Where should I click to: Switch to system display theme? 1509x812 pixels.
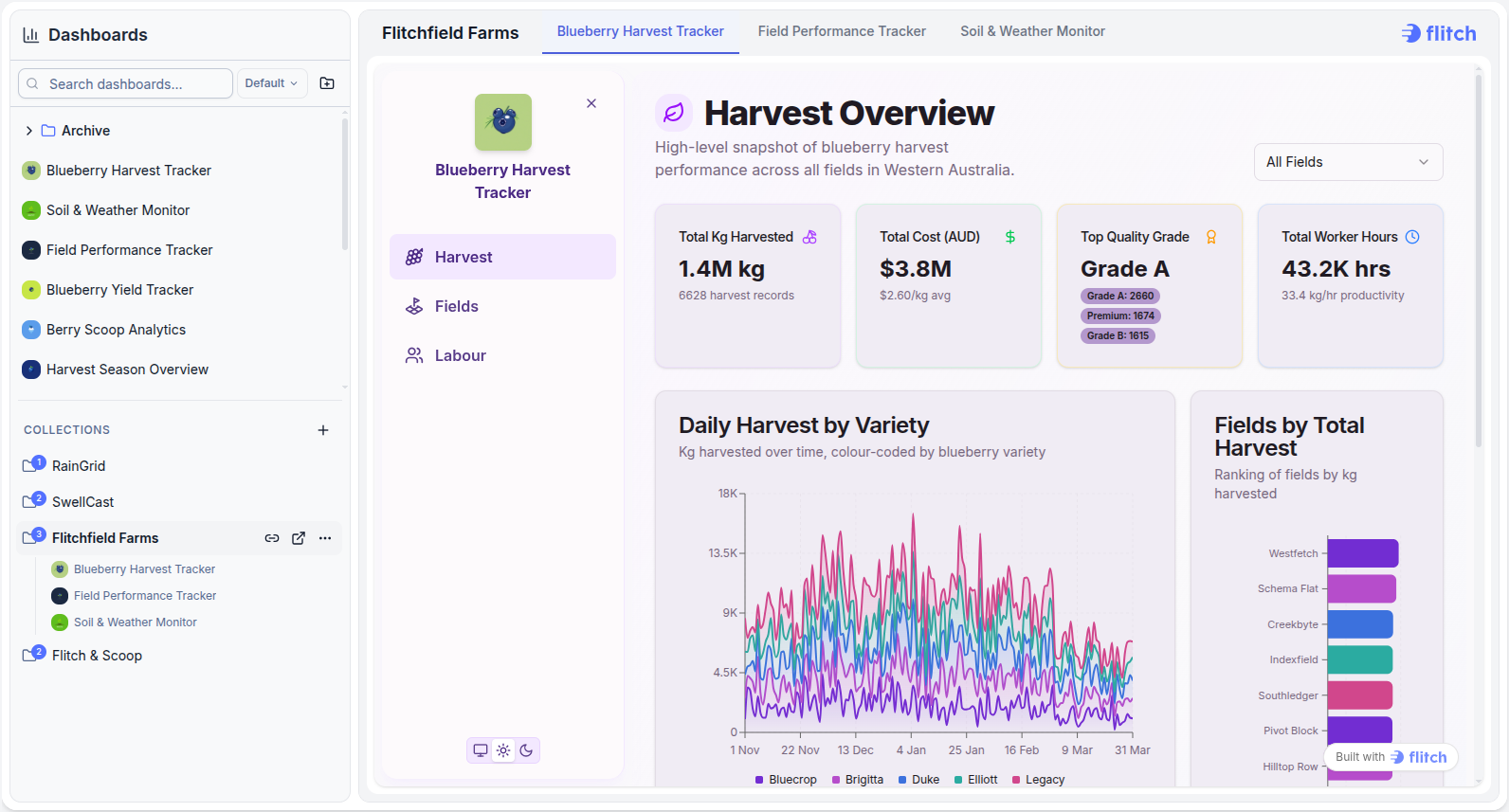481,750
